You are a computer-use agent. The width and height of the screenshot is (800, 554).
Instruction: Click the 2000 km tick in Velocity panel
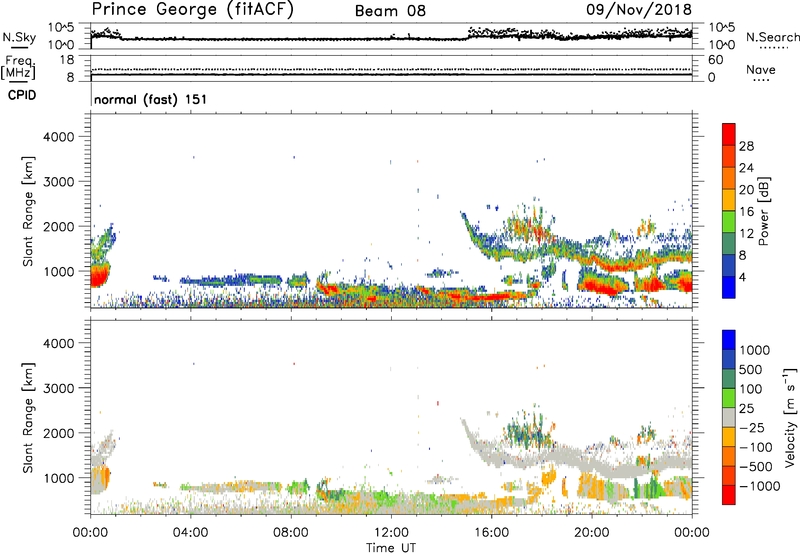tap(59, 433)
